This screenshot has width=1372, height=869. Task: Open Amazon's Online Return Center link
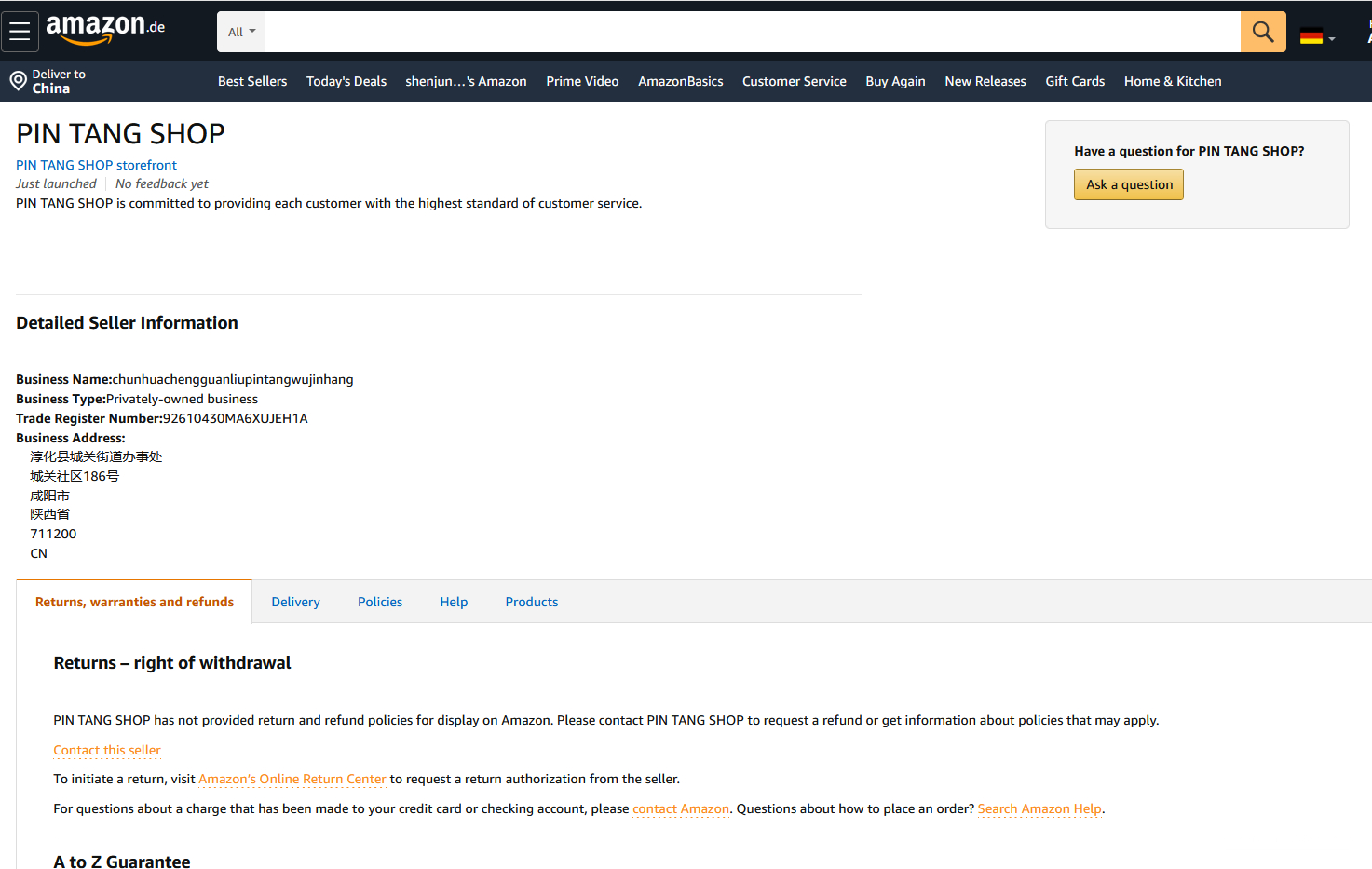(x=292, y=779)
